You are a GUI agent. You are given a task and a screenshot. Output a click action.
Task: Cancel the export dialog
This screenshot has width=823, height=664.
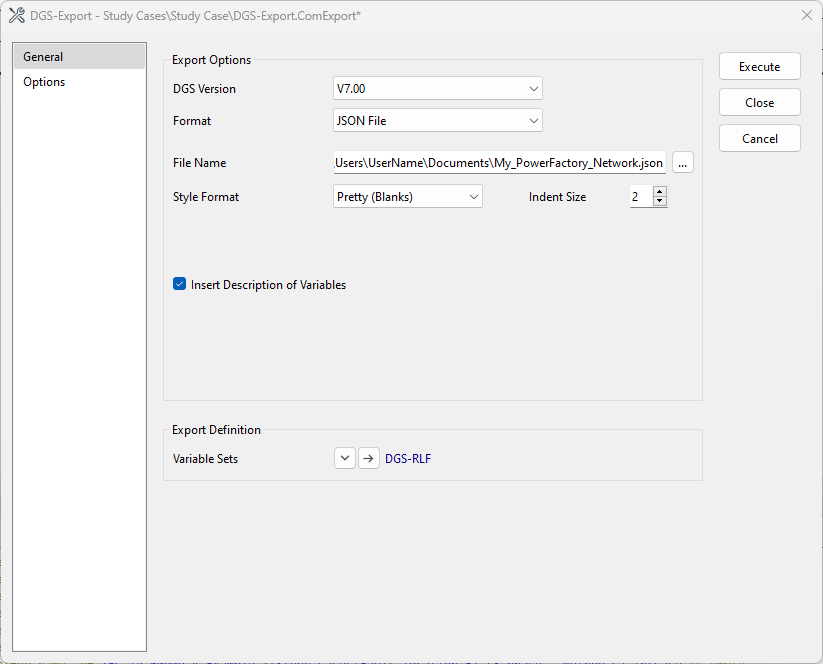[759, 139]
